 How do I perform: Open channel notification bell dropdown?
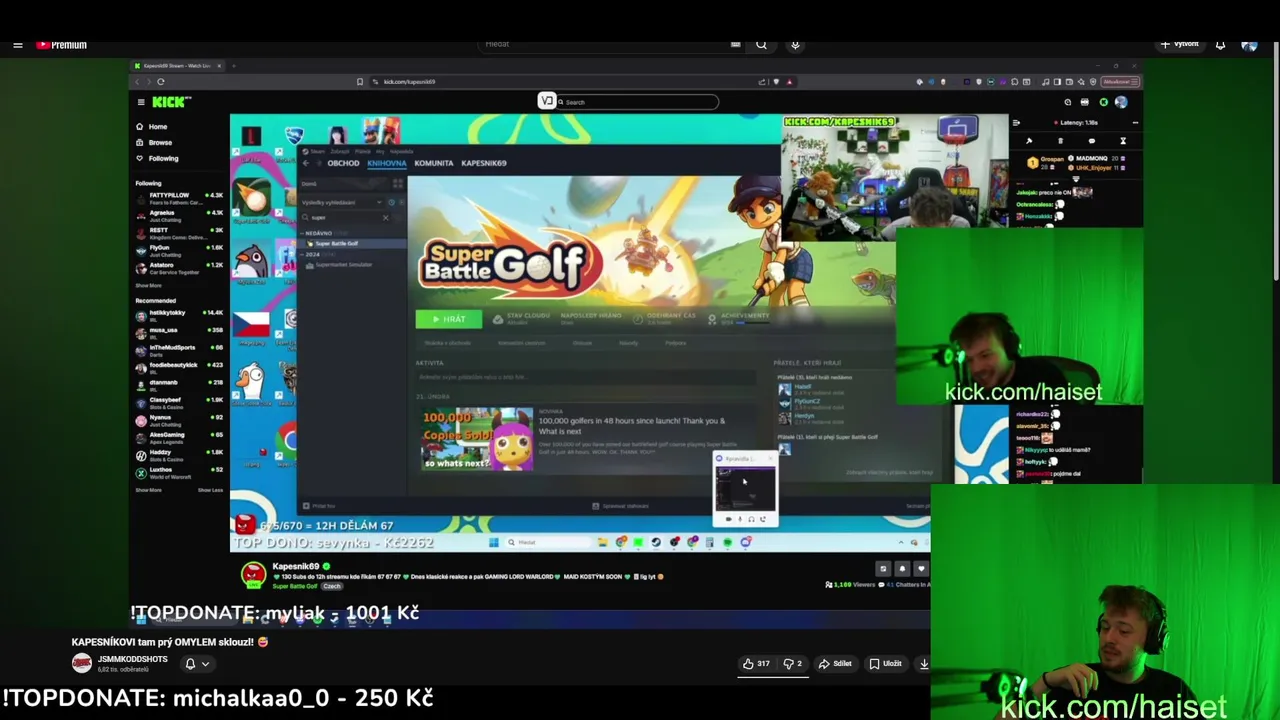(196, 663)
